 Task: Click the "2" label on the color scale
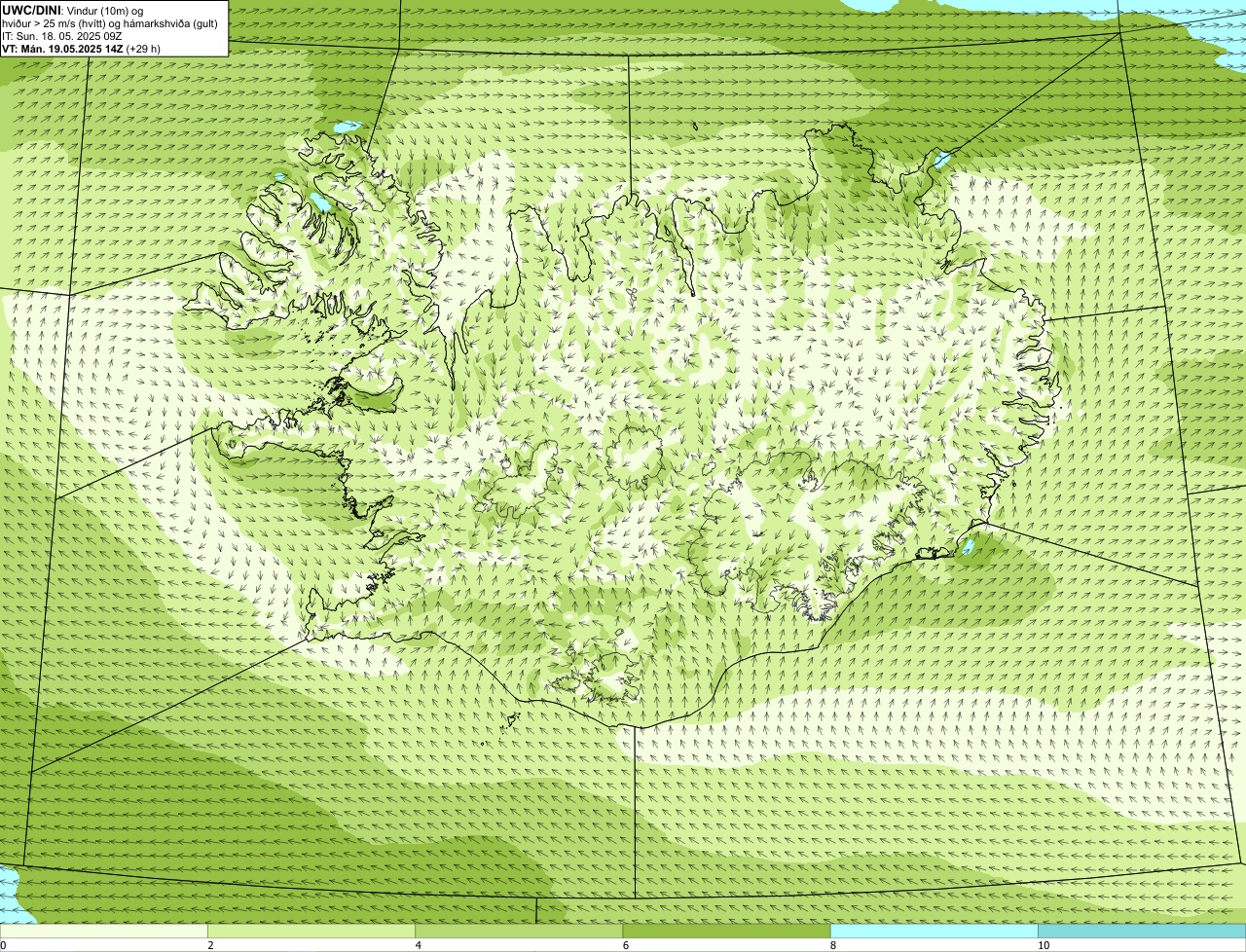[x=210, y=945]
